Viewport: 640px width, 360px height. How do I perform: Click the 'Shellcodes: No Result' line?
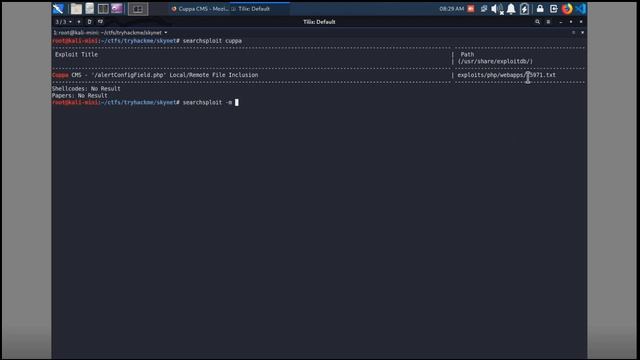[86, 89]
